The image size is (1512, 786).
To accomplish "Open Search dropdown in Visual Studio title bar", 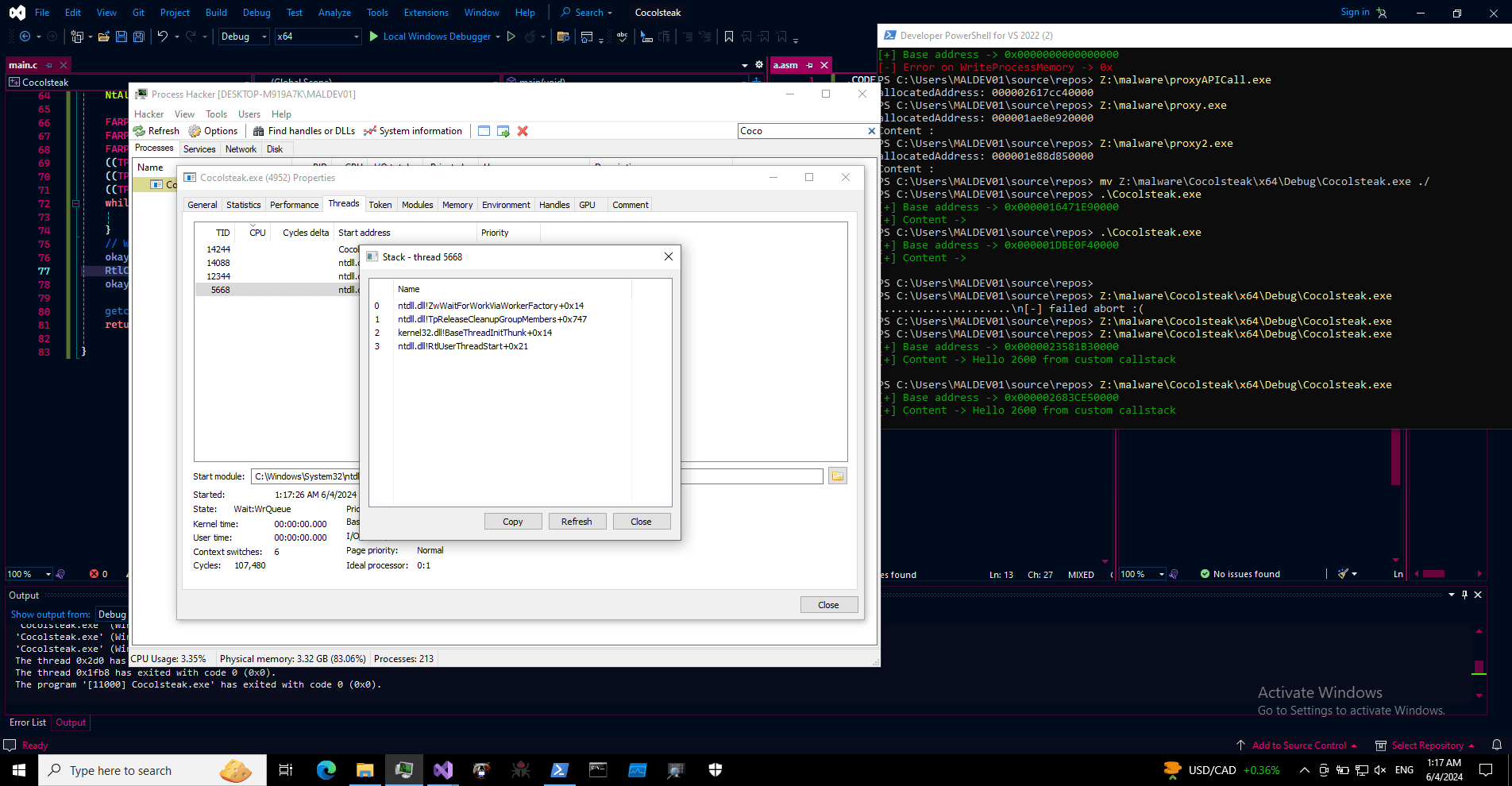I will 587,13.
